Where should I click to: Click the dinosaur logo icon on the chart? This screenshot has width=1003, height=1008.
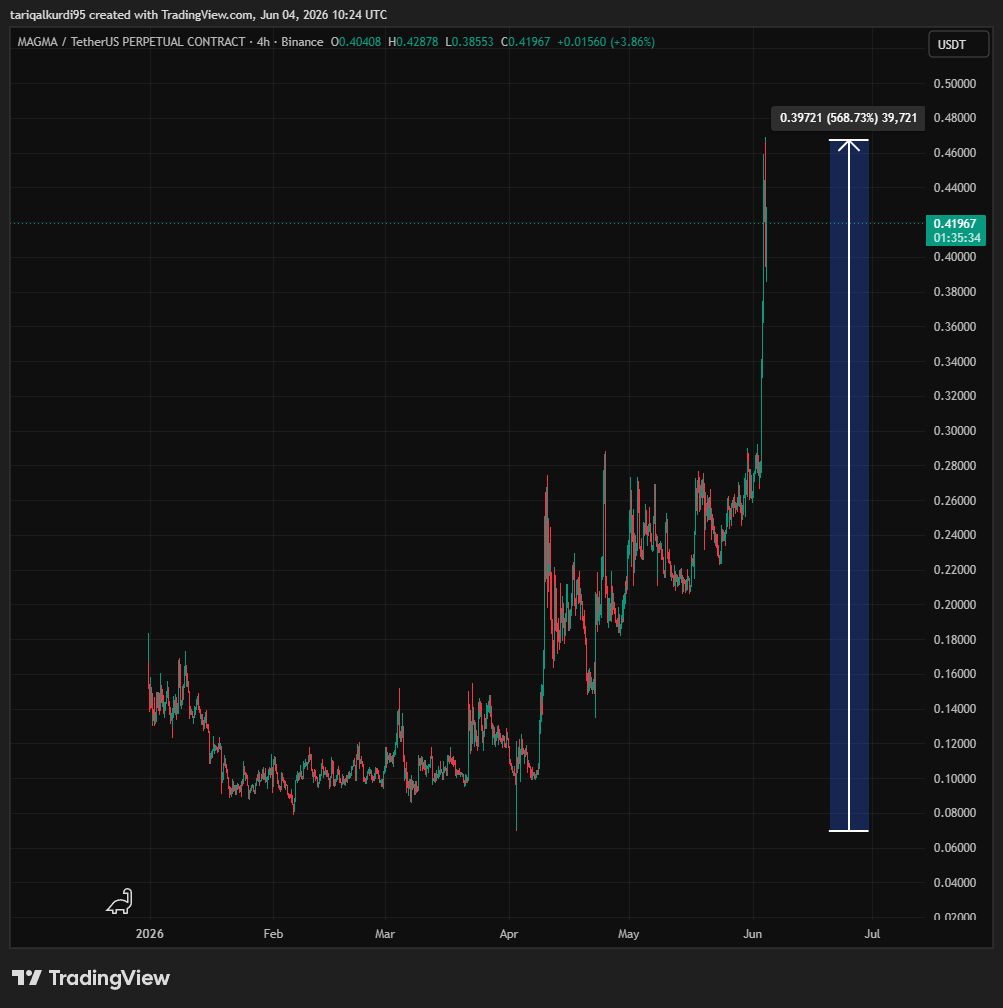point(120,901)
